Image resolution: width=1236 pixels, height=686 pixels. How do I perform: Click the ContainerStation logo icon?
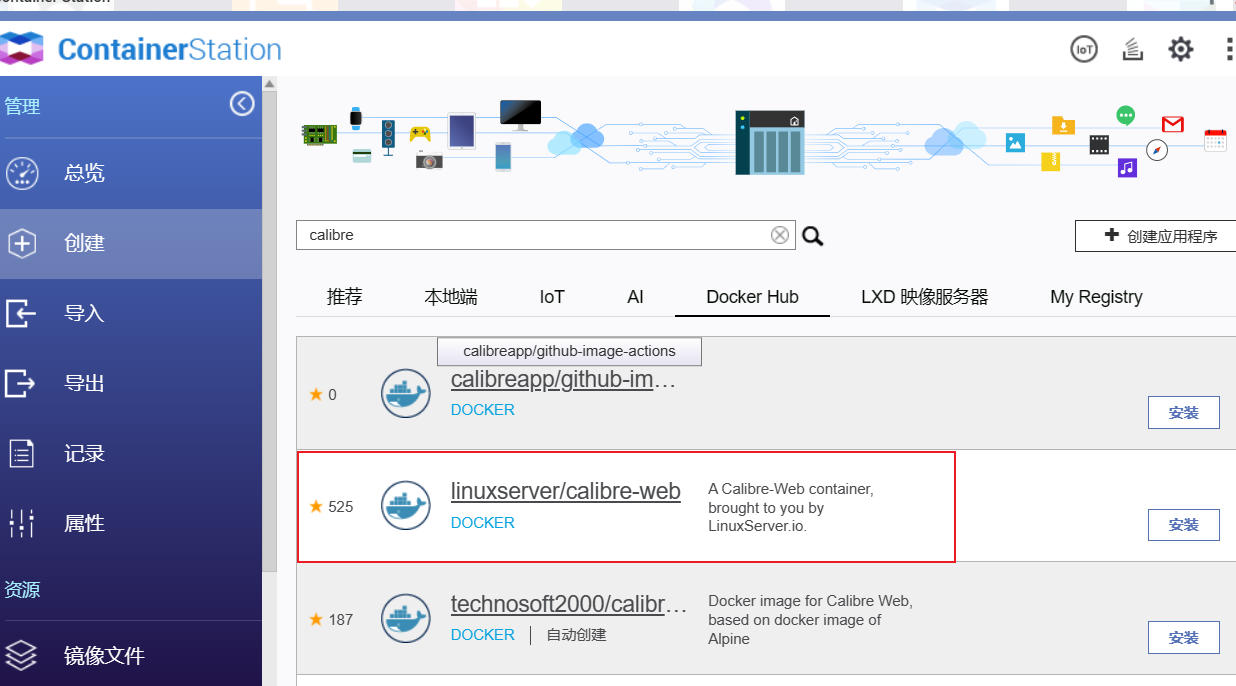click(21, 48)
